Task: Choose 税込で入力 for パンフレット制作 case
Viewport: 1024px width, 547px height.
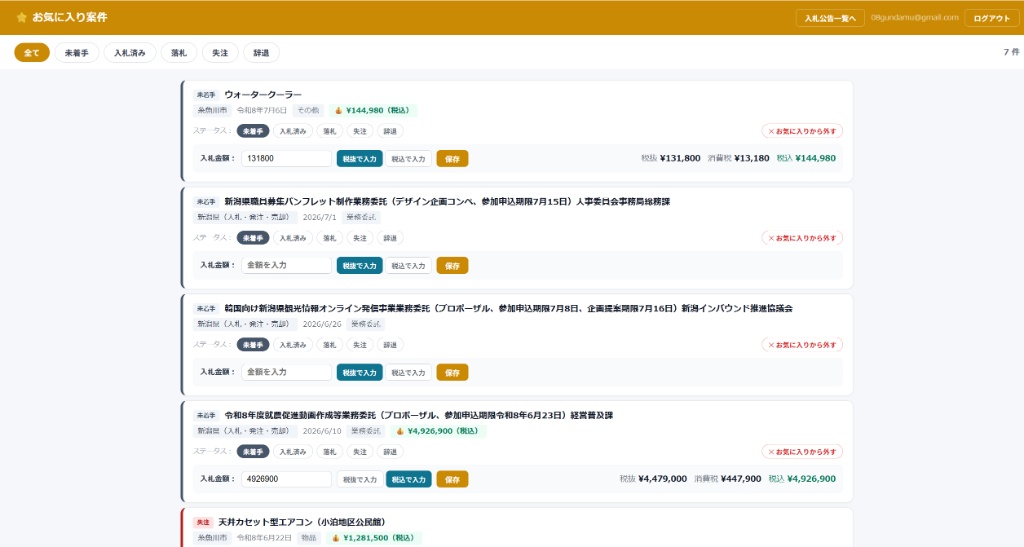Action: click(408, 266)
